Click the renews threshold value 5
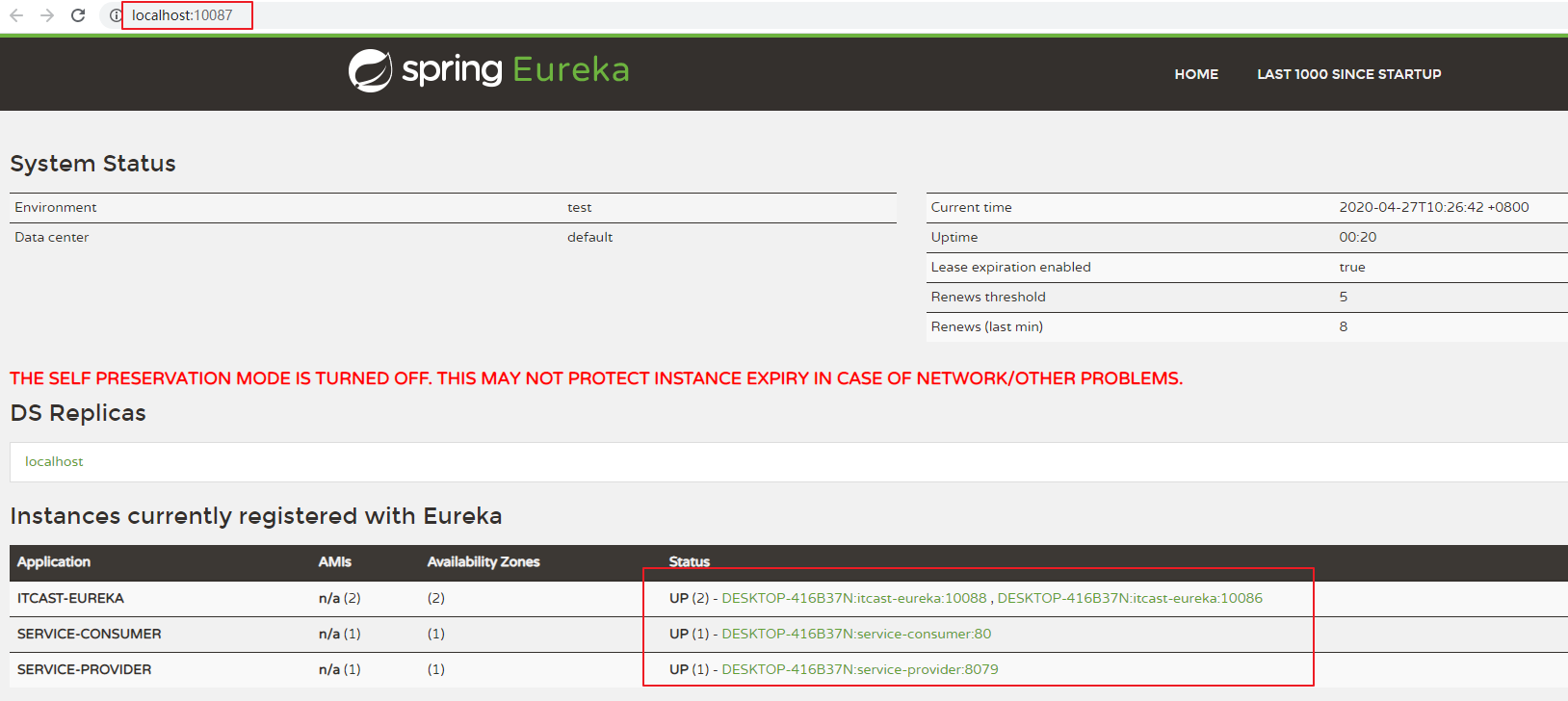1568x701 pixels. (1344, 297)
